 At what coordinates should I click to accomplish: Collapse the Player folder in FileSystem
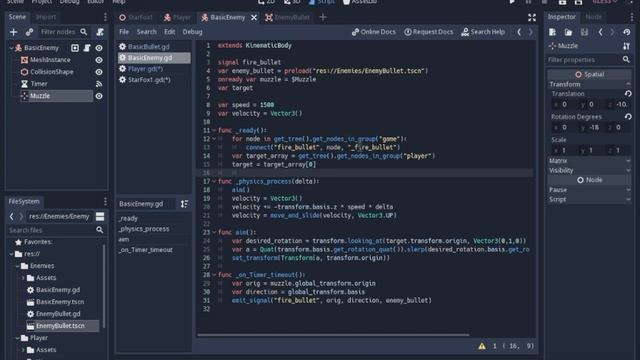click(x=17, y=338)
